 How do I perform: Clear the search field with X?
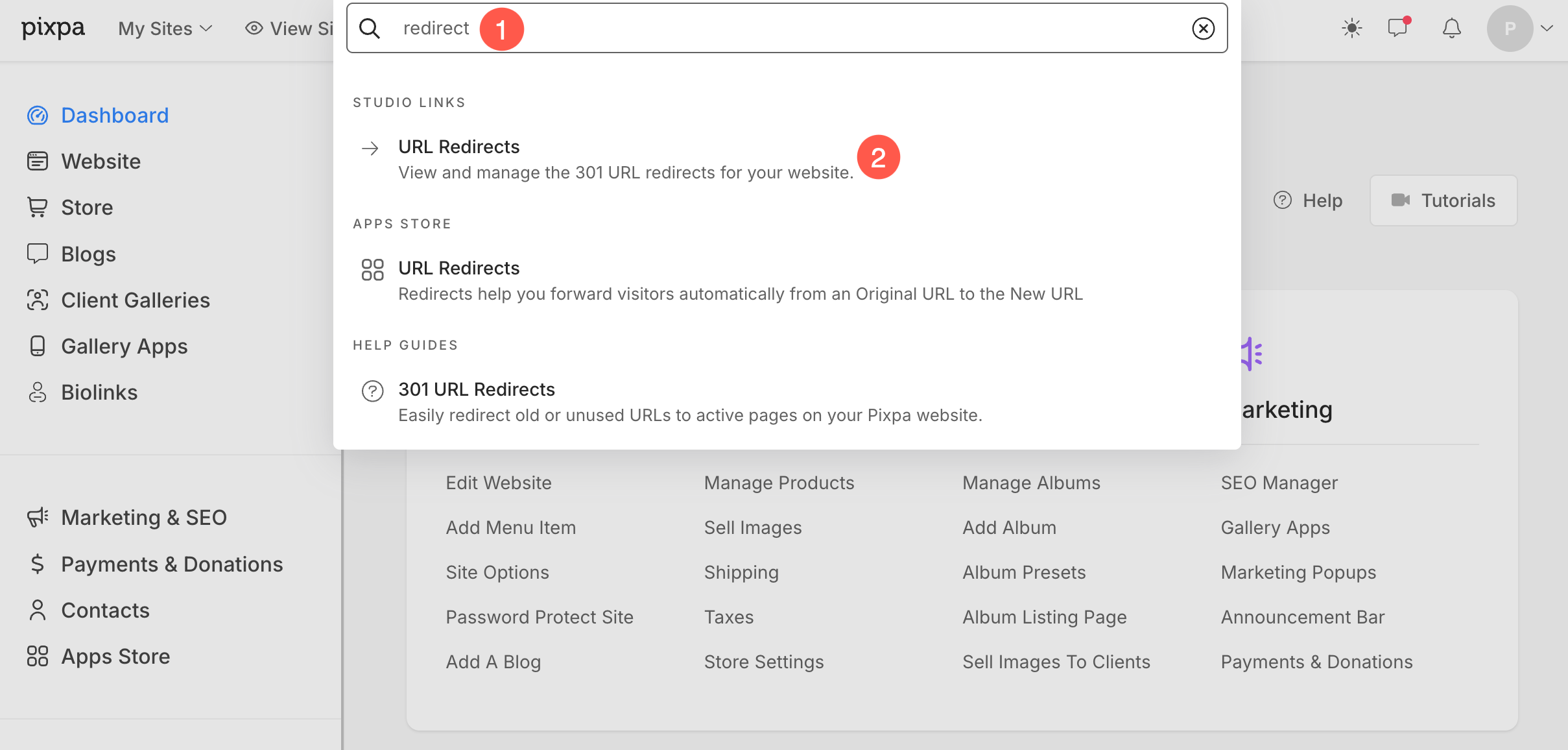1203,29
